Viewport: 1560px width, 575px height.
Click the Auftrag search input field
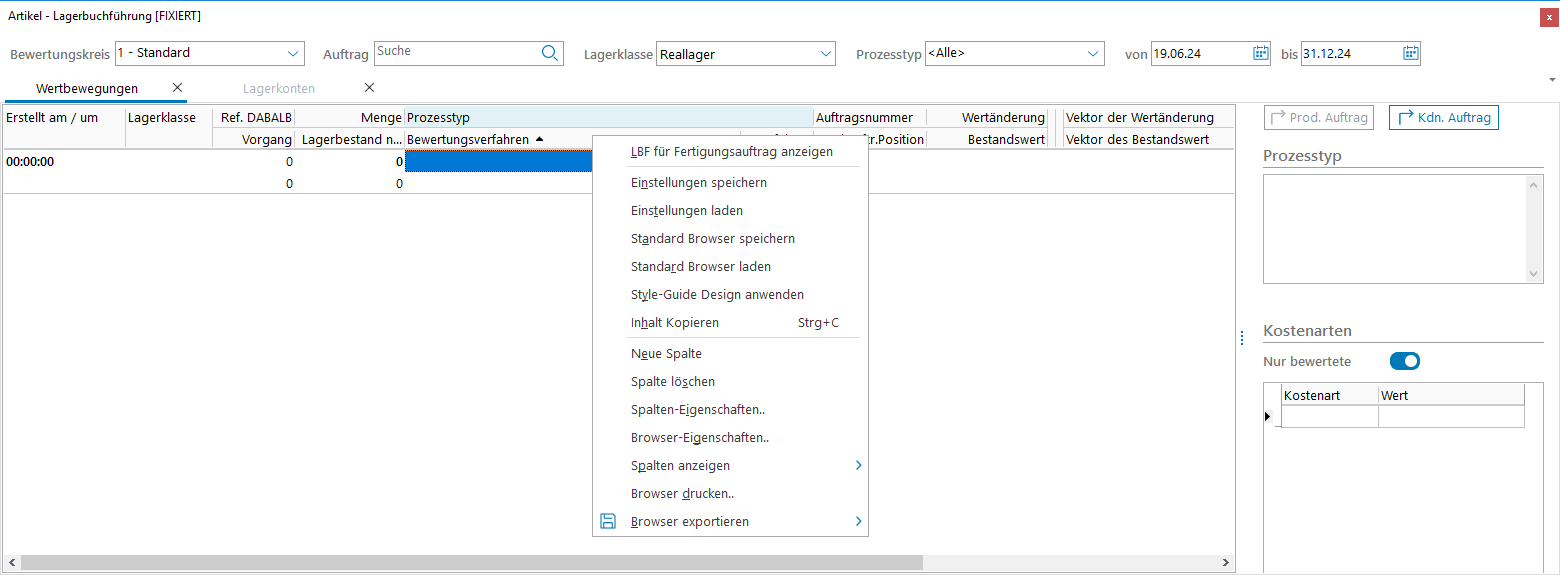tap(455, 53)
